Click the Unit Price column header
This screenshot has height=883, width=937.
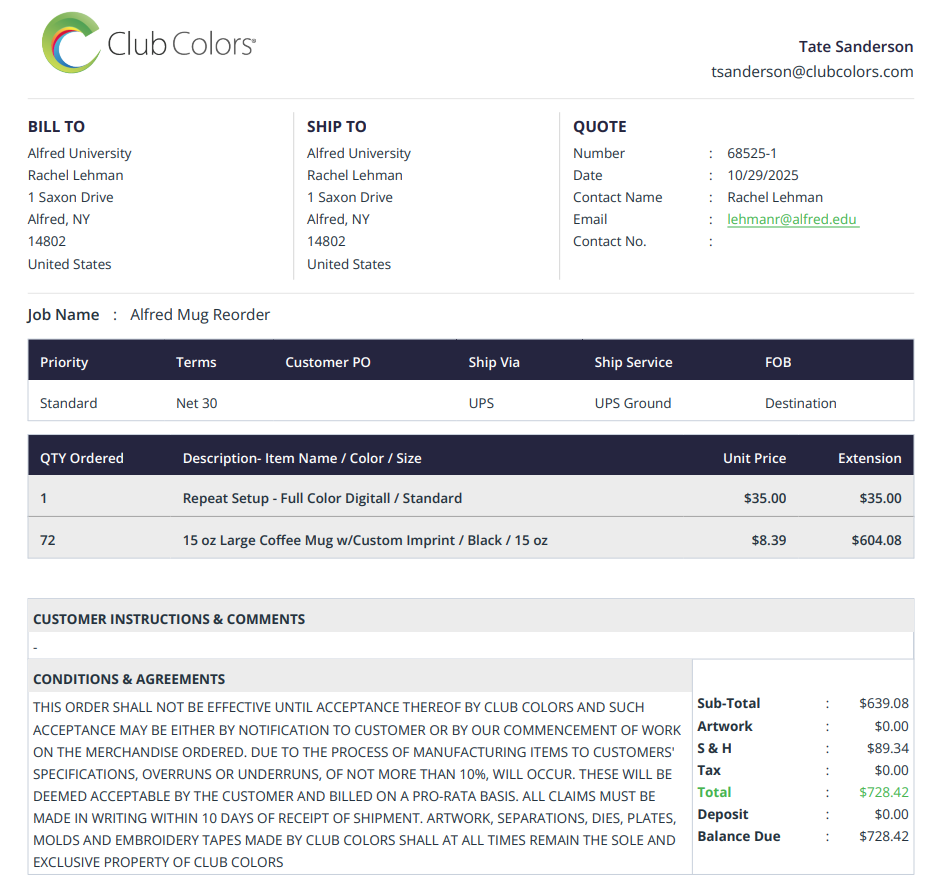click(x=754, y=458)
